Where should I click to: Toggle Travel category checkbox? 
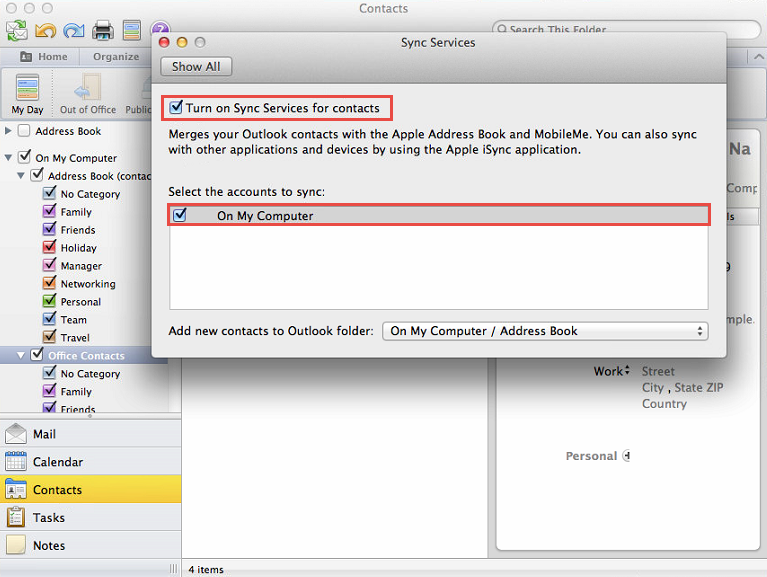[x=49, y=336]
